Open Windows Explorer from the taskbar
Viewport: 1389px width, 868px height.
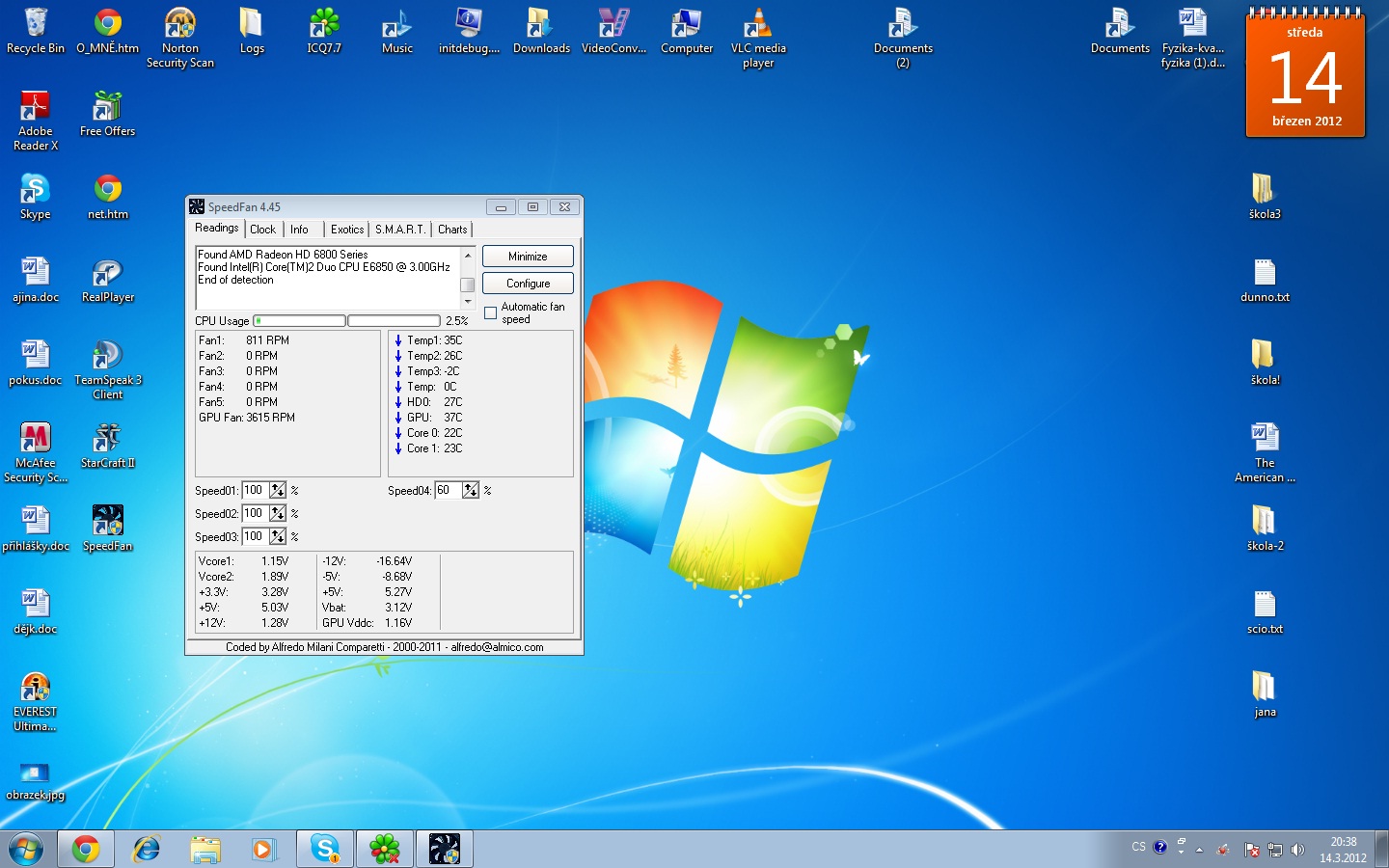(205, 849)
